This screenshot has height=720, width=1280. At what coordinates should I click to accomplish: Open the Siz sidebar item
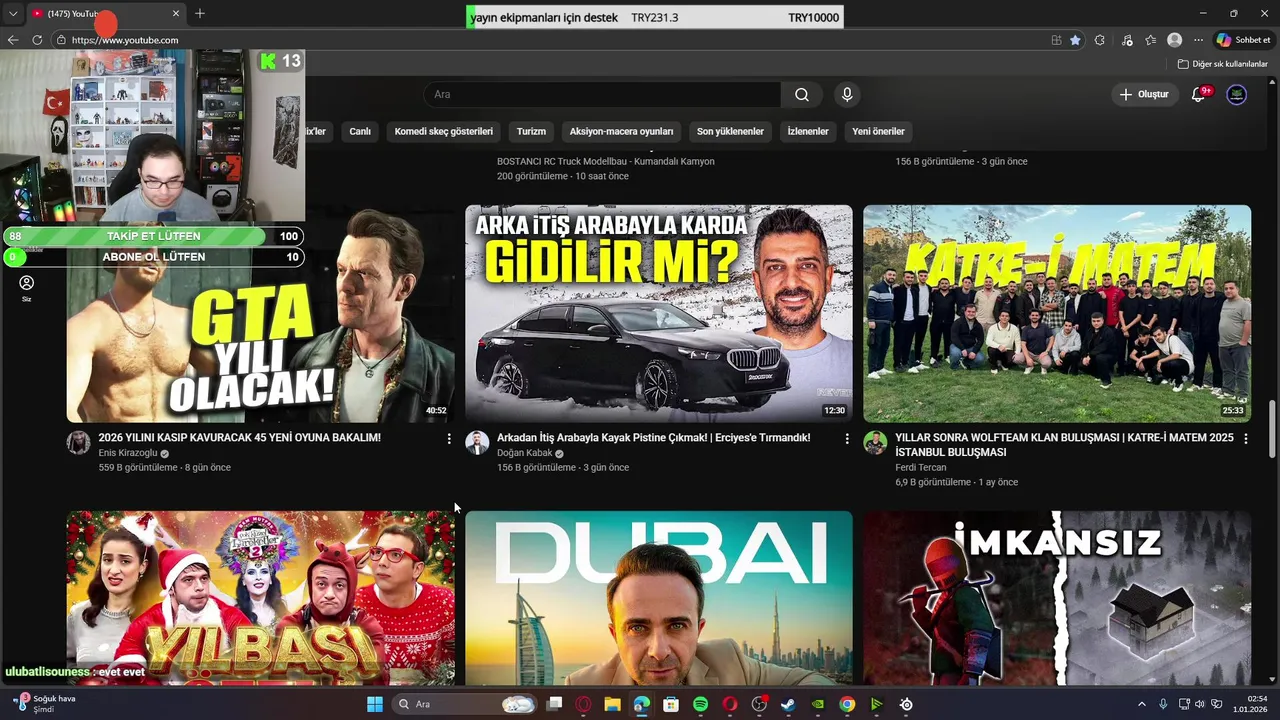click(x=27, y=288)
